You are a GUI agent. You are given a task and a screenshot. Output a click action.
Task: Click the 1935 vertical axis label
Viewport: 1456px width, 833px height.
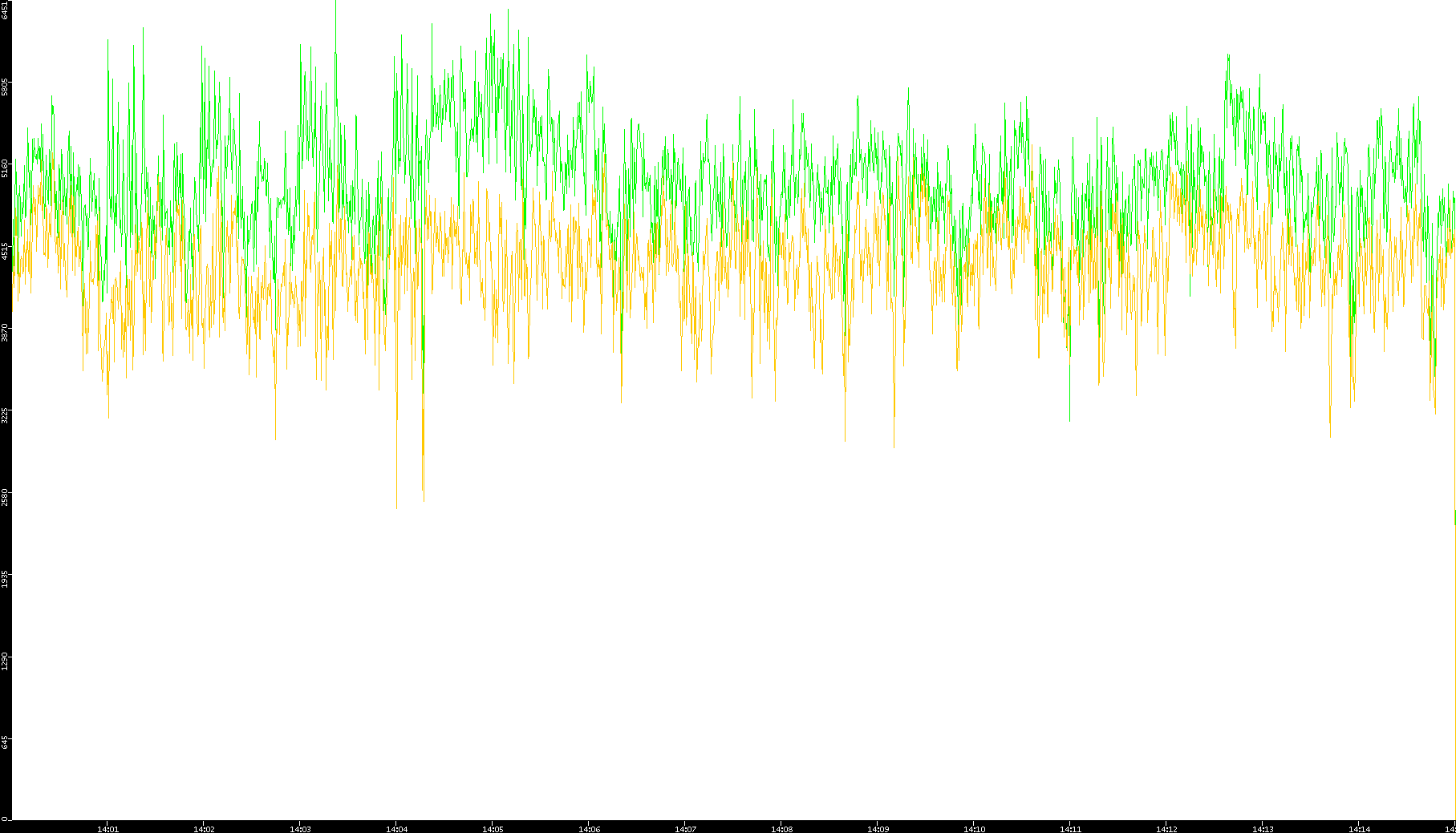(x=6, y=579)
